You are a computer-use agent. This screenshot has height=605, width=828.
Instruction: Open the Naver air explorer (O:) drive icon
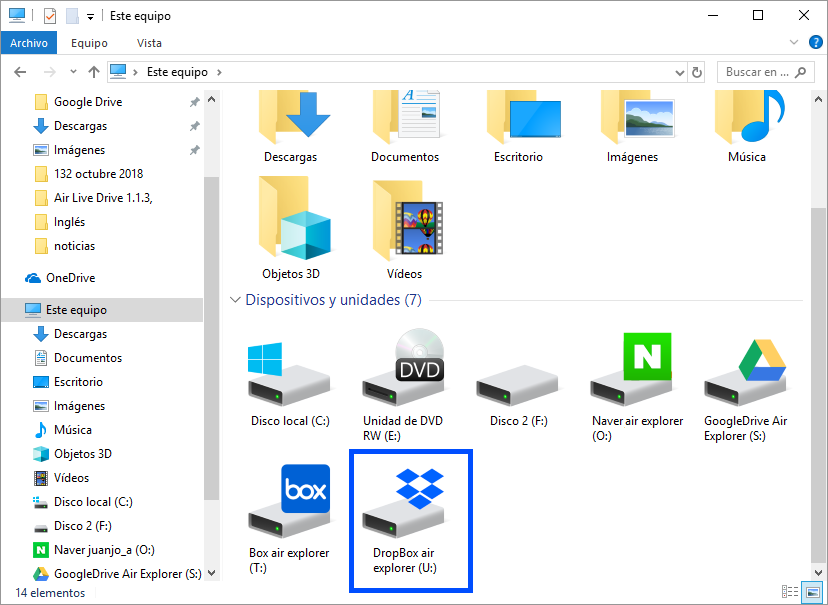click(632, 370)
